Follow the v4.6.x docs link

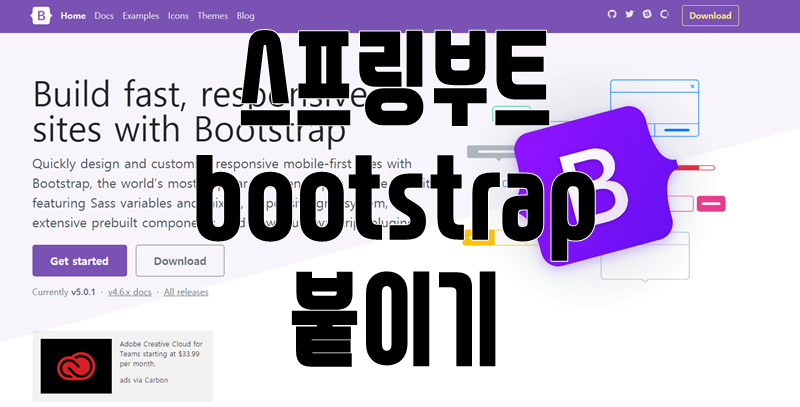coord(130,292)
